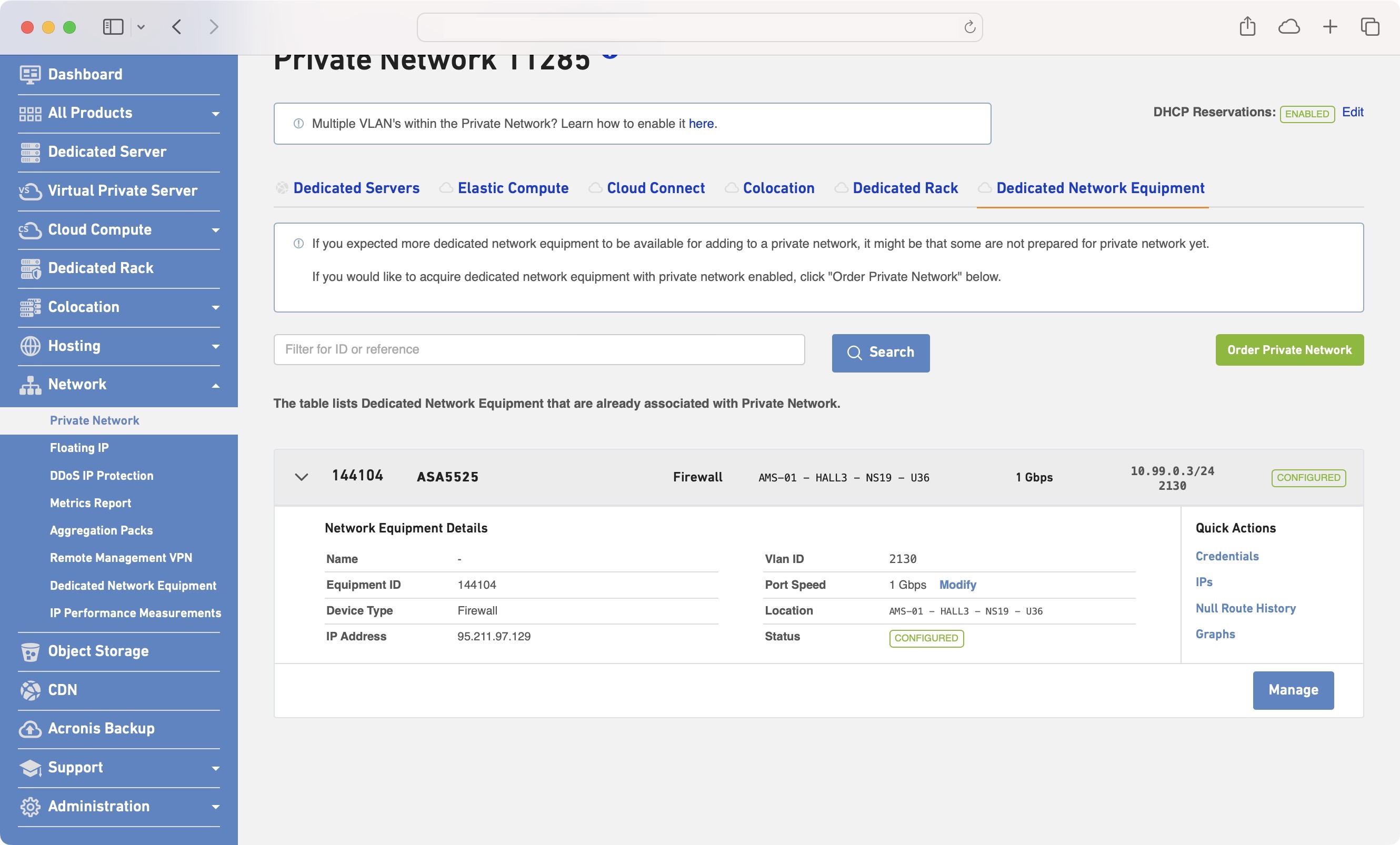This screenshot has width=1400, height=845.
Task: Open the Dashboard icon in sidebar
Action: 30,74
